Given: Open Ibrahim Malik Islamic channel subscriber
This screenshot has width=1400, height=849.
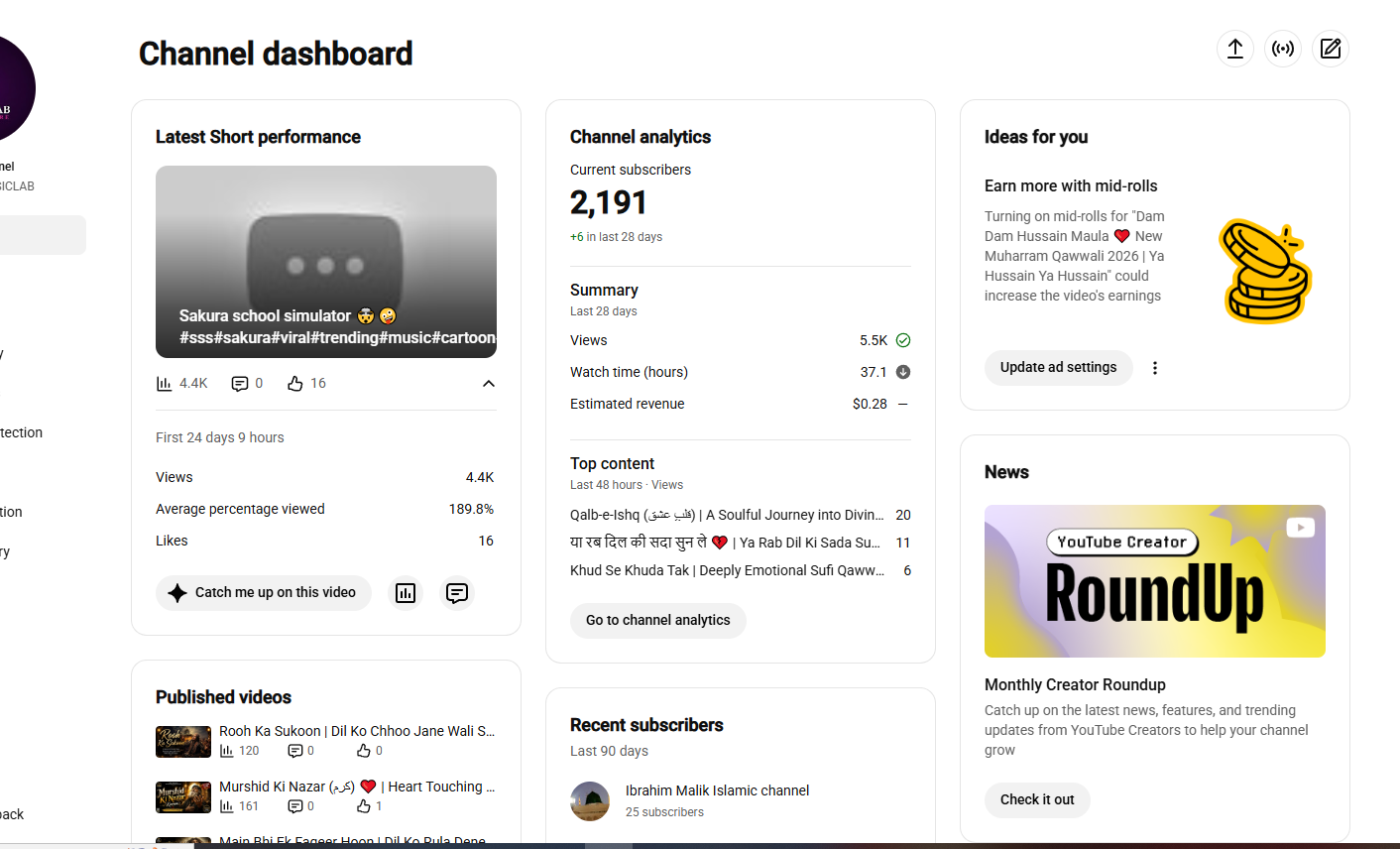Looking at the screenshot, I should click(x=717, y=790).
